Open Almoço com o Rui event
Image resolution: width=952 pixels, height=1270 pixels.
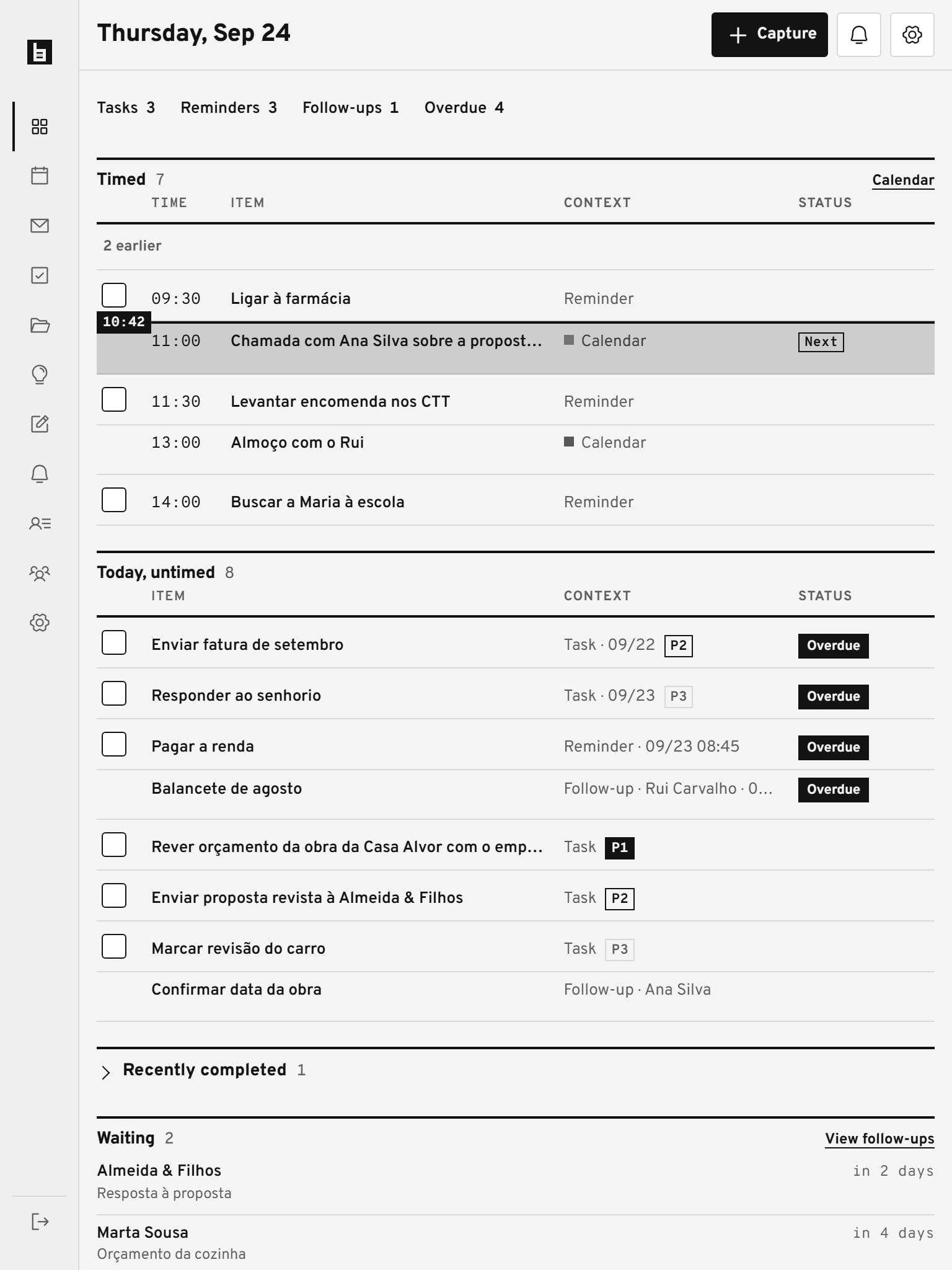516,450
